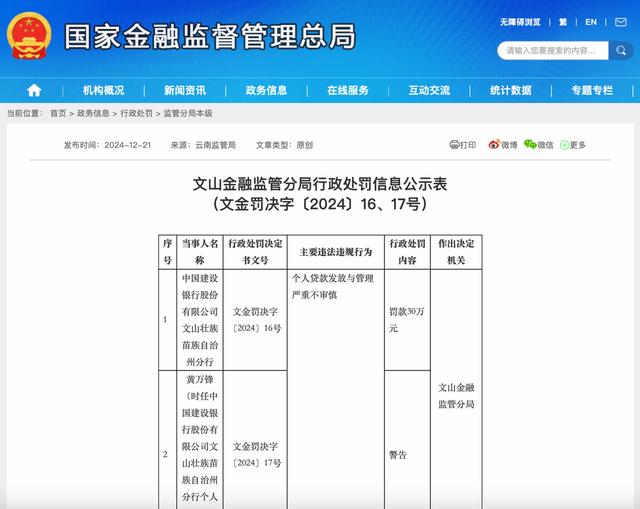640x509 pixels.
Task: Switch language to EN
Action: tap(591, 22)
